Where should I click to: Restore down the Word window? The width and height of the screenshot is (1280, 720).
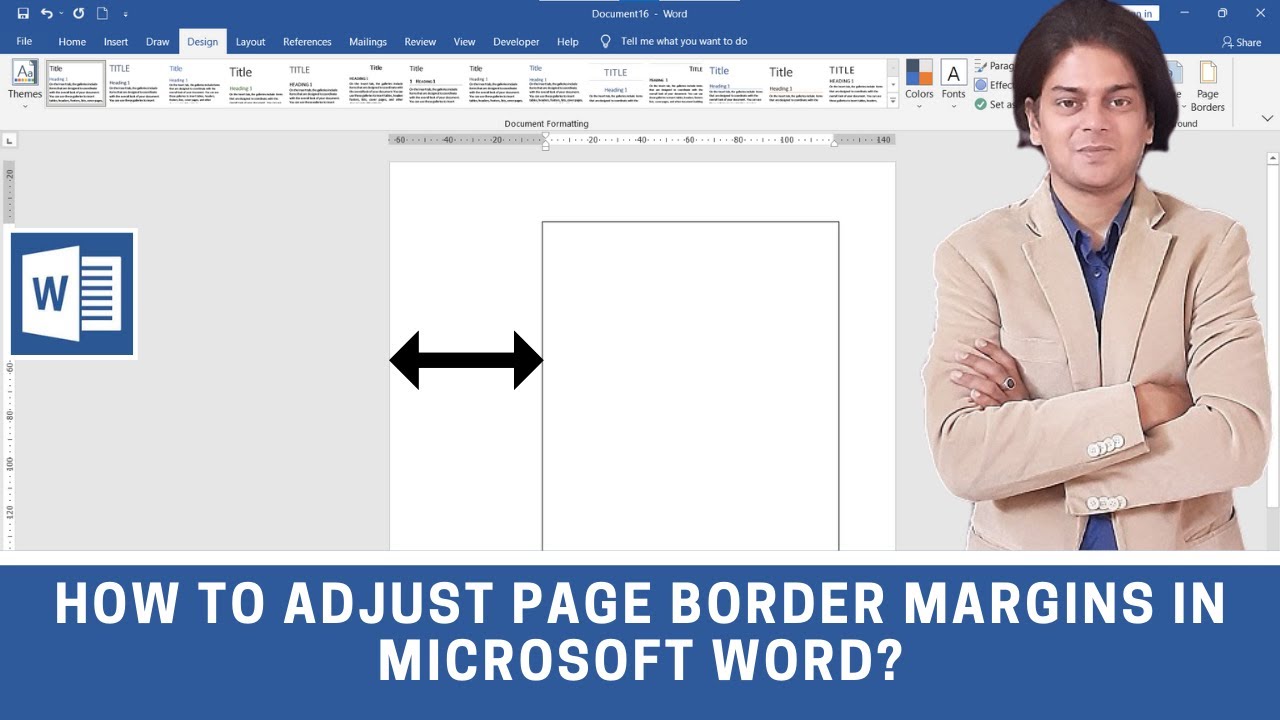1222,13
